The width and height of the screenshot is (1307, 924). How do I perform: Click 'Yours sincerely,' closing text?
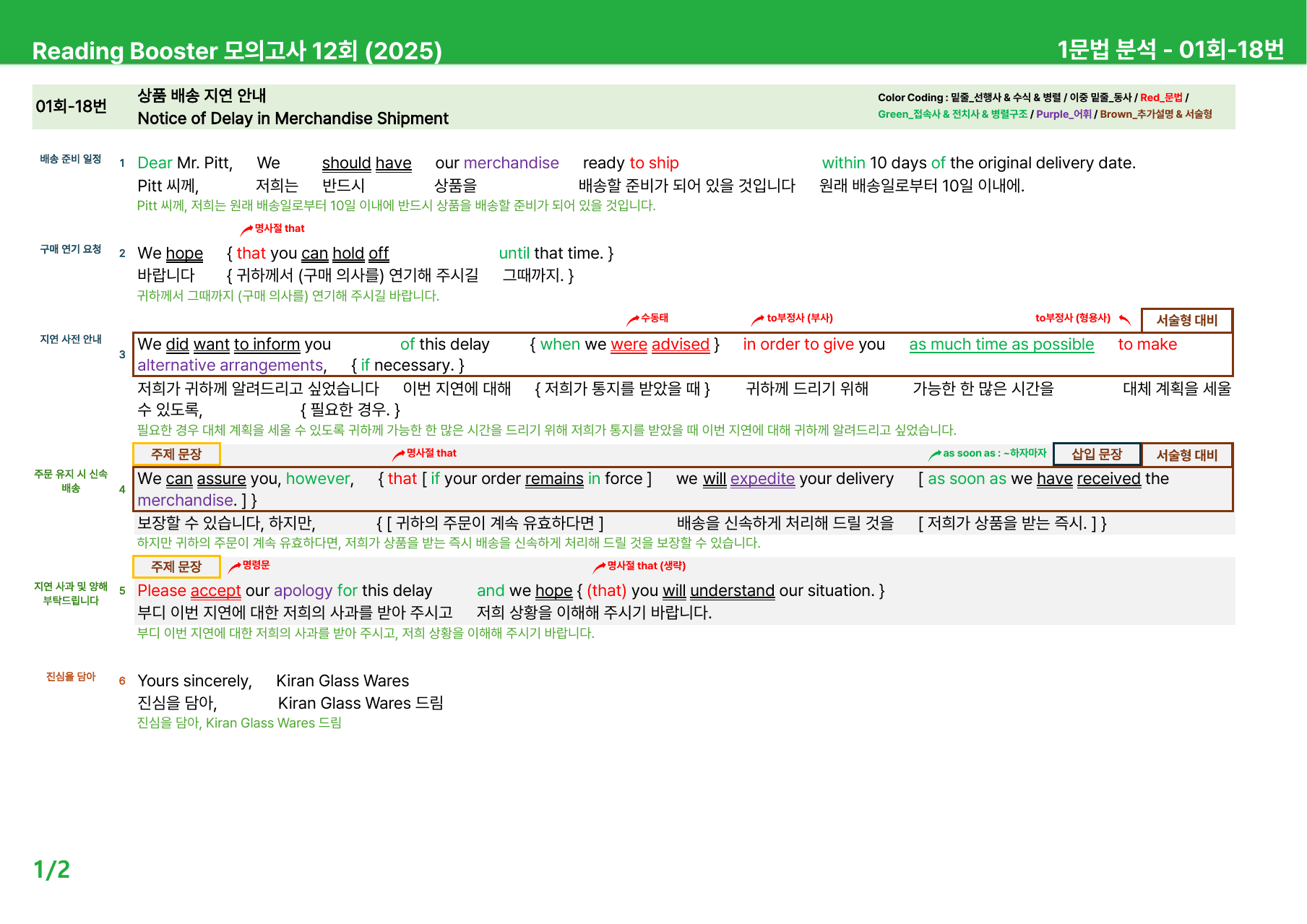tap(194, 681)
